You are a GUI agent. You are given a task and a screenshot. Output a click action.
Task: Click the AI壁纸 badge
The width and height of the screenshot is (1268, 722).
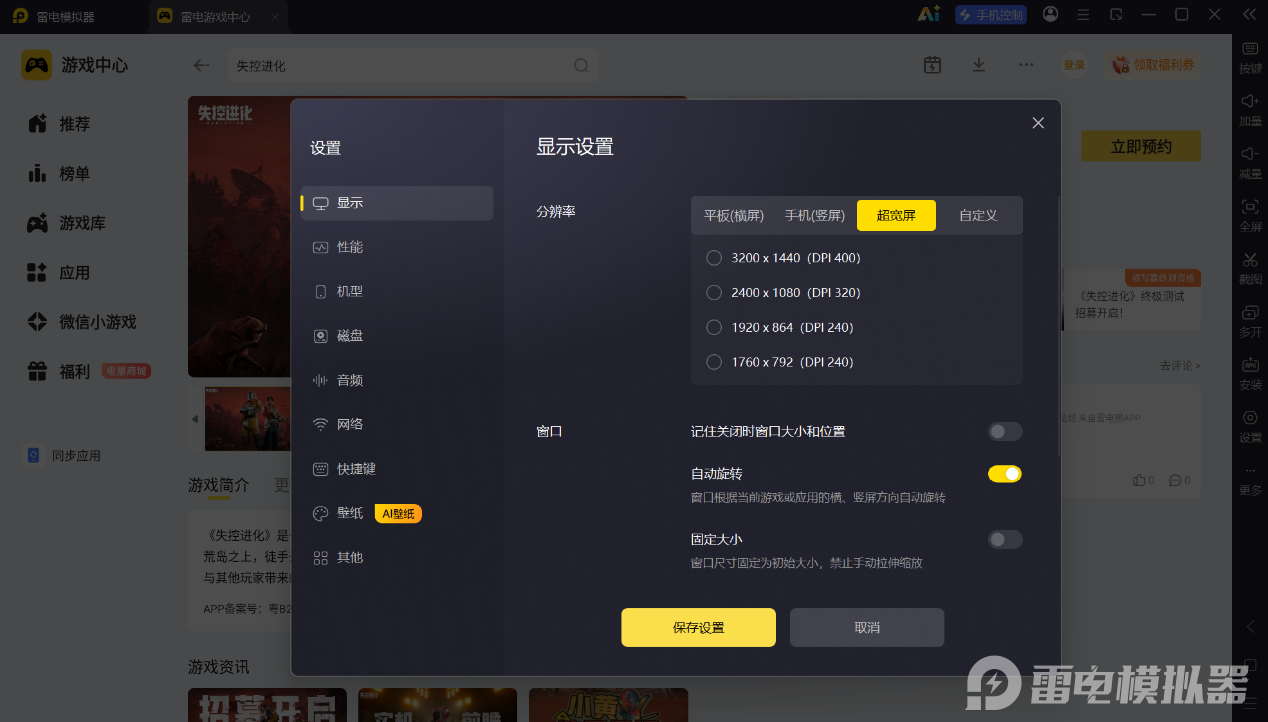(x=398, y=513)
